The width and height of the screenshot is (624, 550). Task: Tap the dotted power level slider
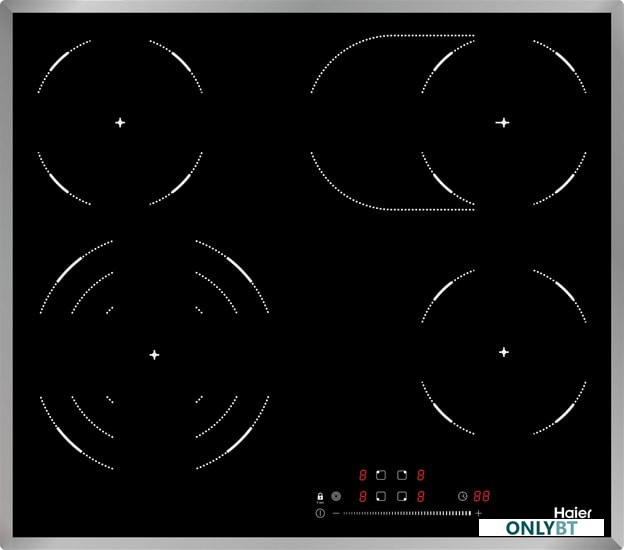coord(405,513)
